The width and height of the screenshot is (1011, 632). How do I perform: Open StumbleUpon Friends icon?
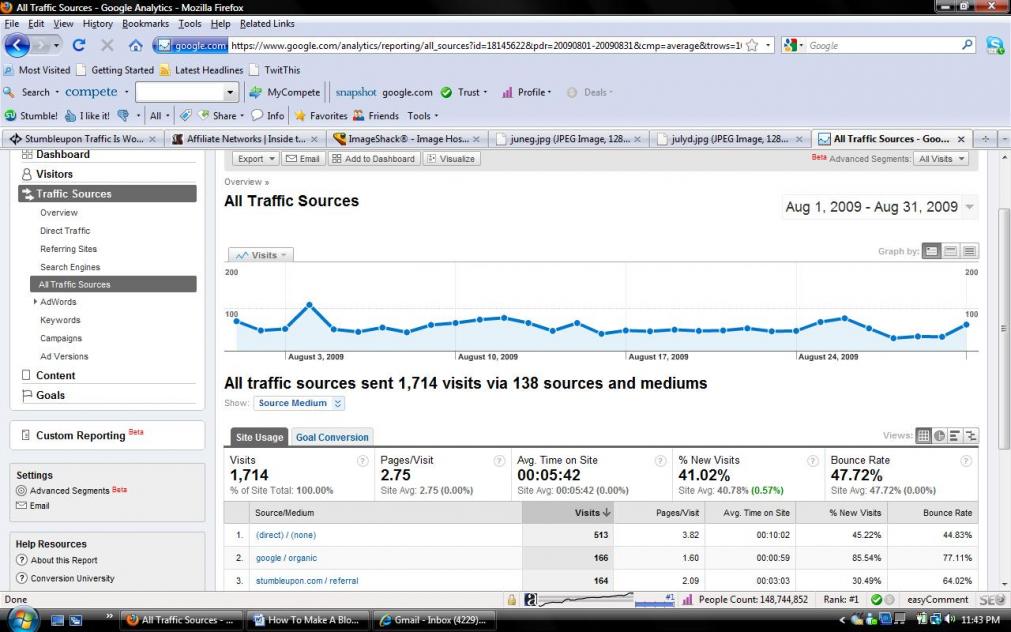coord(376,115)
